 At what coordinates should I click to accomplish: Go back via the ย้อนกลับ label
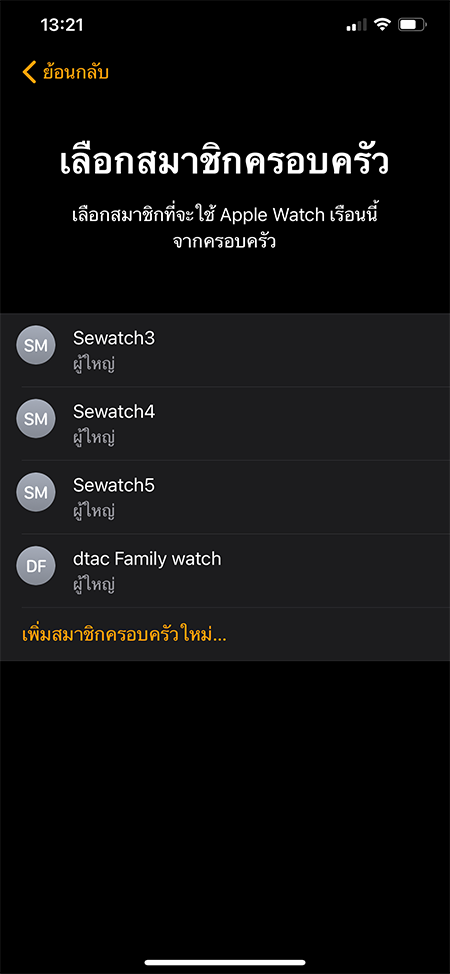coord(76,73)
